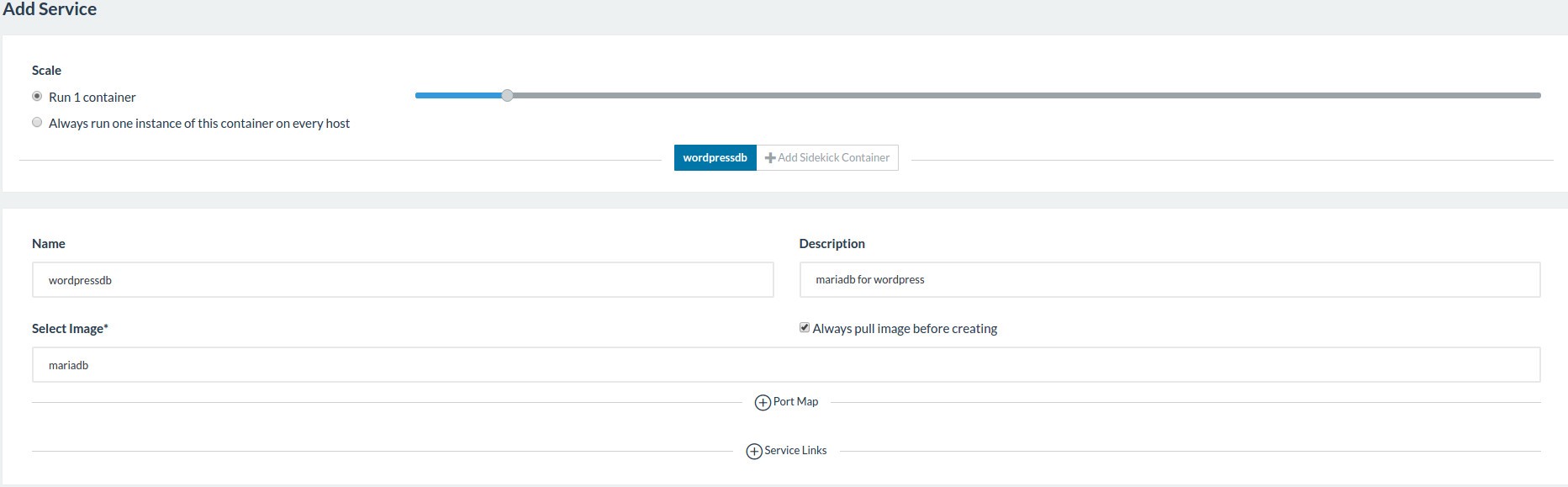The image size is (1568, 487).
Task: Click the Select Image field containing mariadb
Action: pos(785,365)
